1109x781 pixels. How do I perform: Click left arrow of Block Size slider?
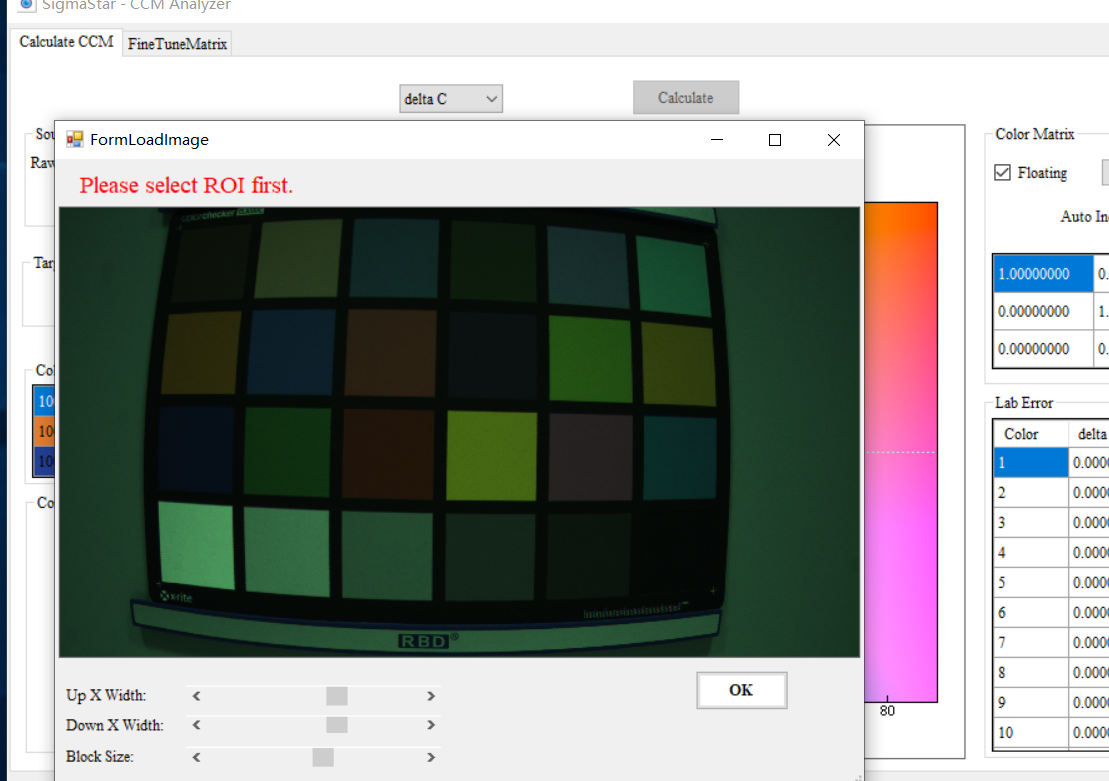(x=197, y=757)
